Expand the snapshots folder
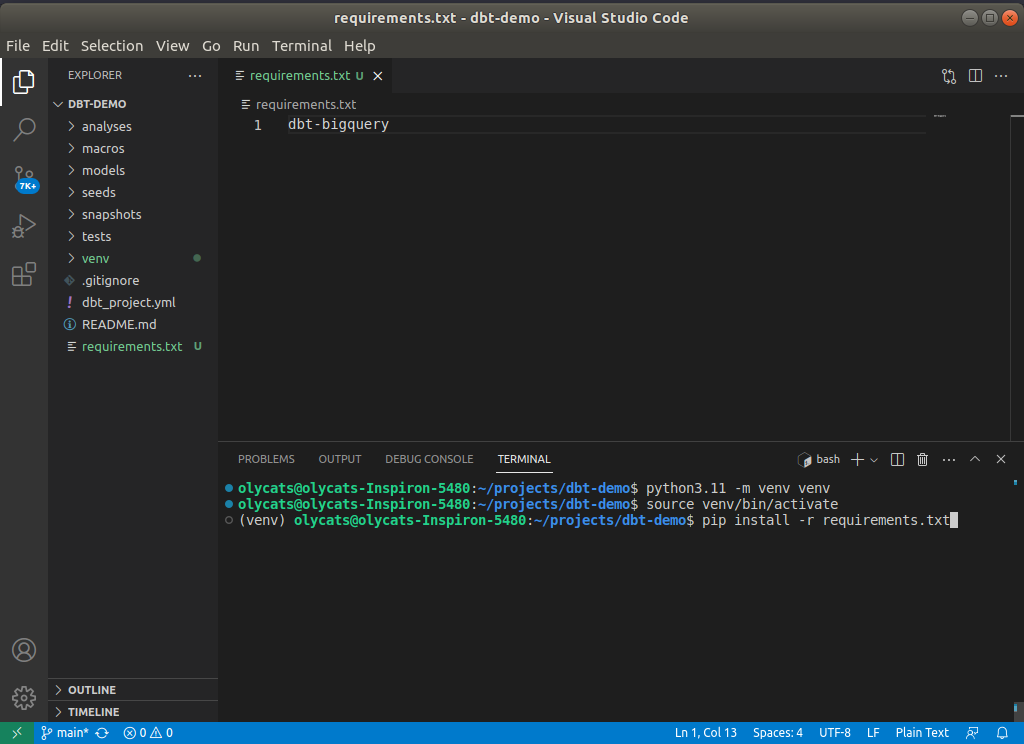Screen dimensions: 1024x744 133,214
